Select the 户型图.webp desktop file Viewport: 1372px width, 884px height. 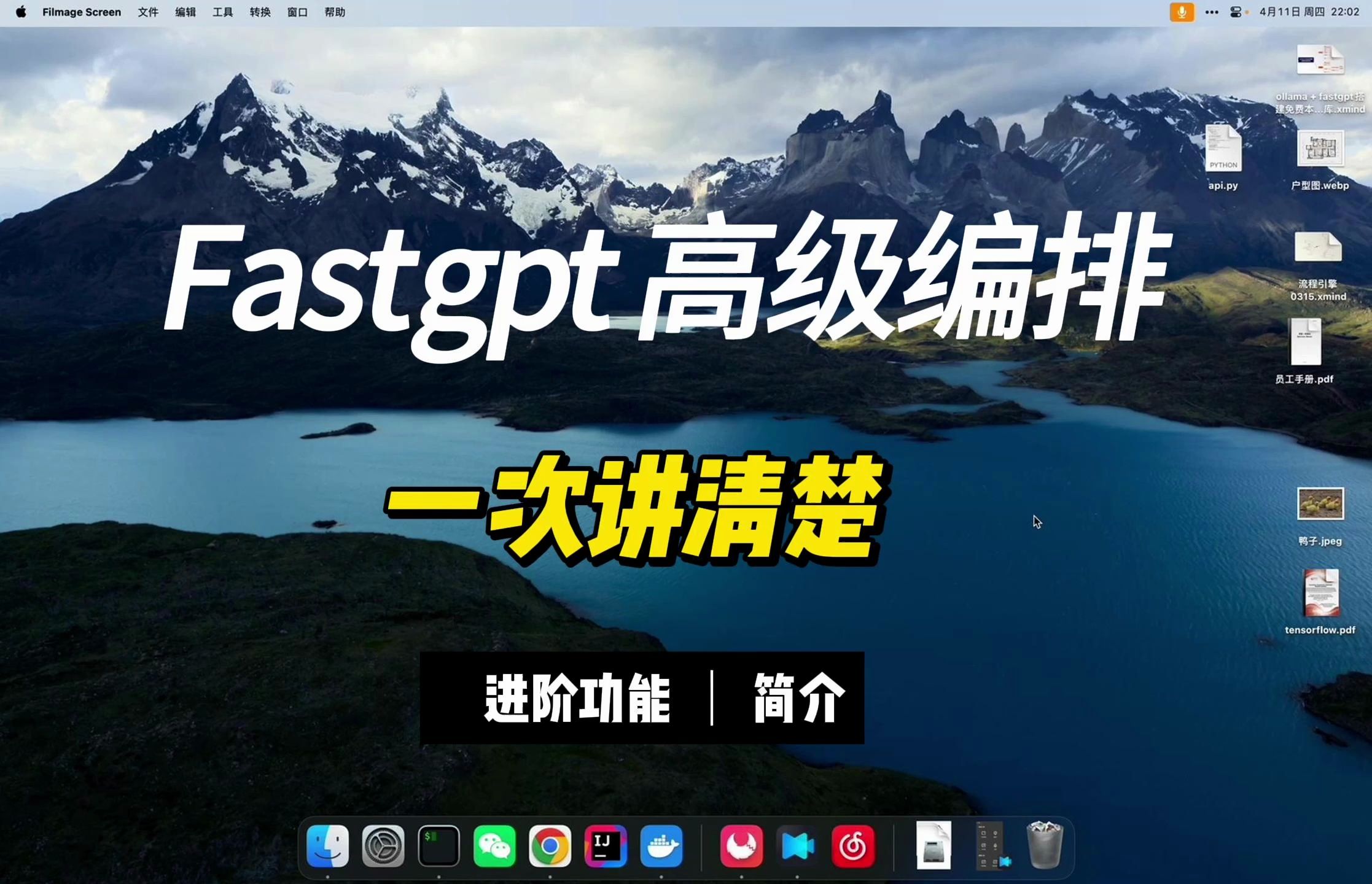1320,160
